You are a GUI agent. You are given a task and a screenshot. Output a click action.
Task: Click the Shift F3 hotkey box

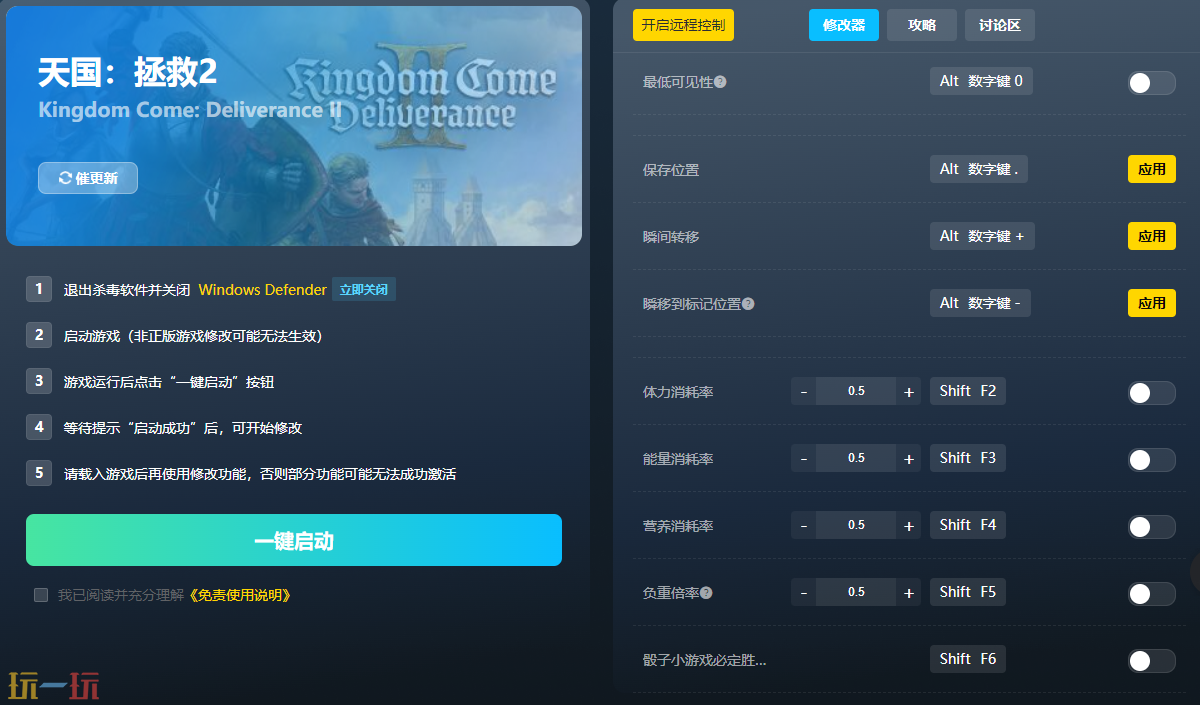coord(968,458)
